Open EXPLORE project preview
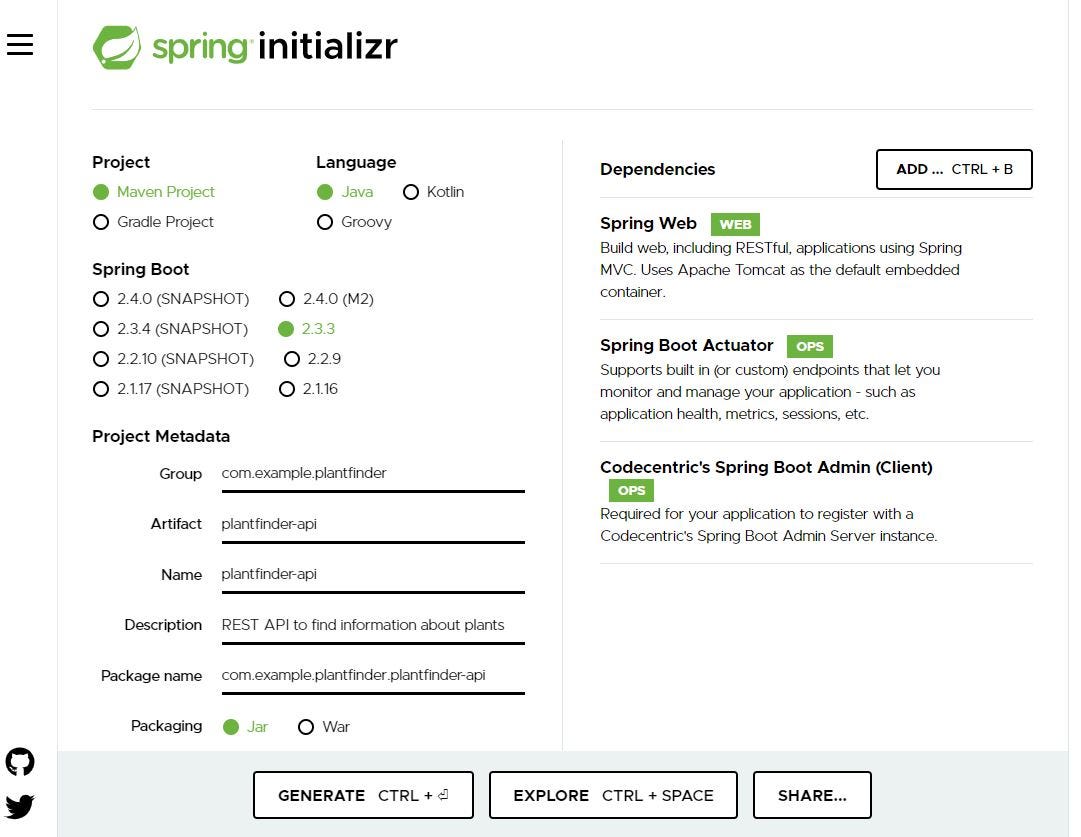The width and height of the screenshot is (1081, 837). pos(613,795)
